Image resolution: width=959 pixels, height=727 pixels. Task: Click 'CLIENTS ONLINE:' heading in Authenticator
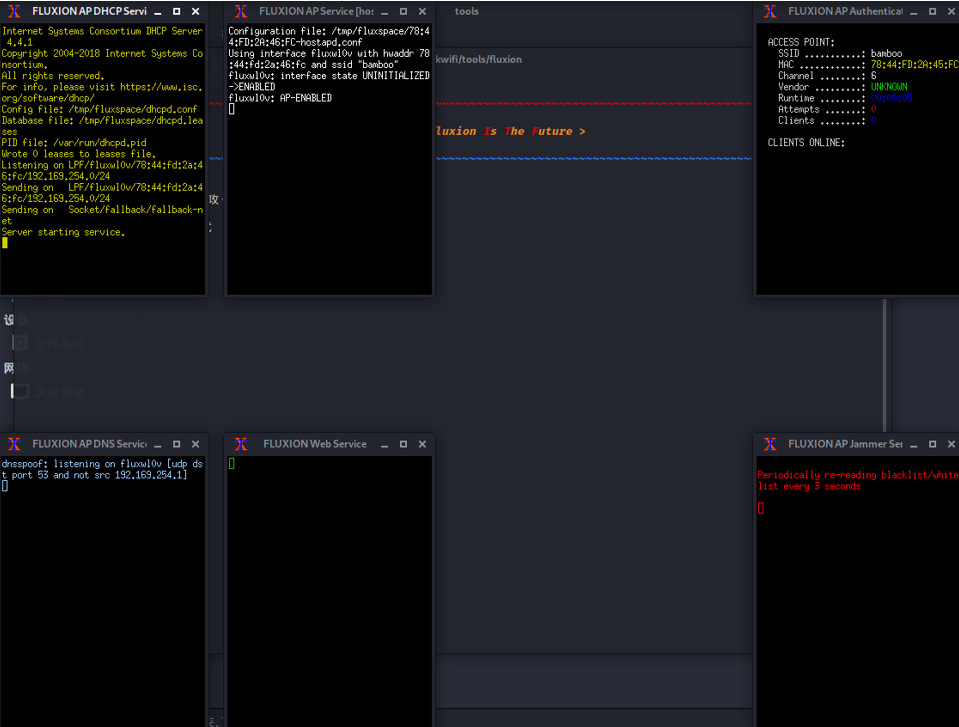coord(806,142)
